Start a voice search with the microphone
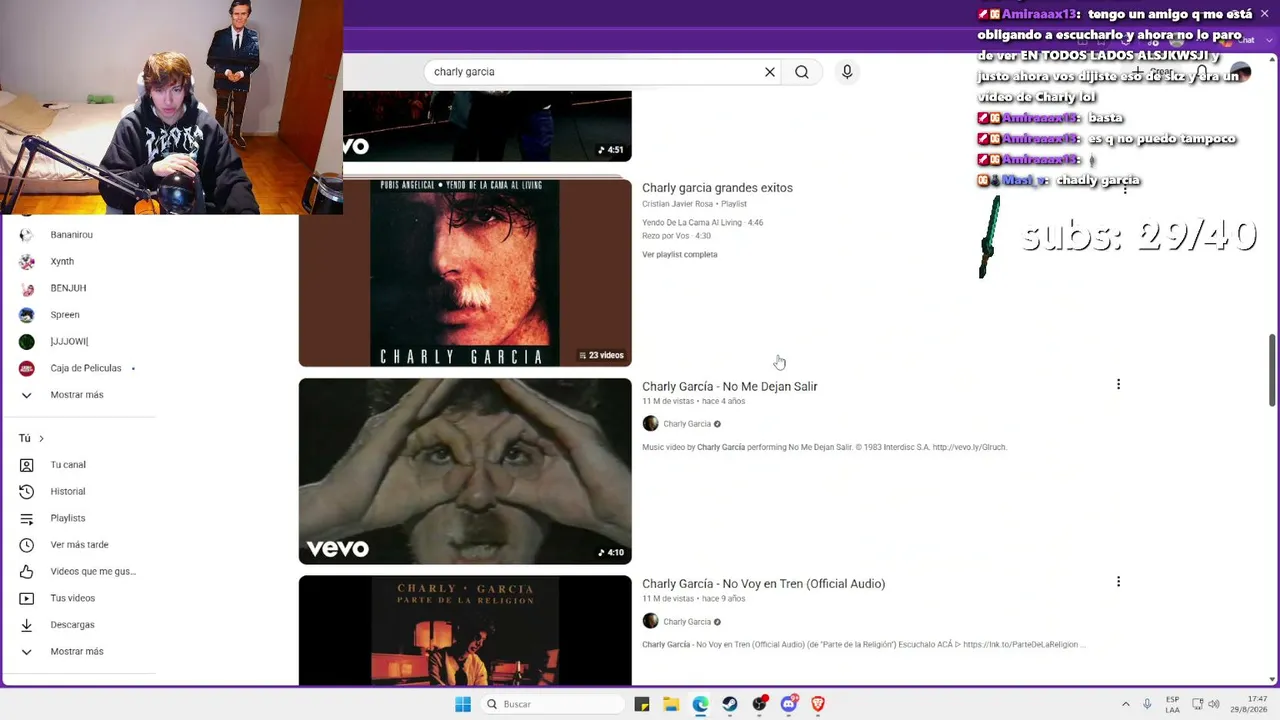1280x720 pixels. click(x=847, y=72)
